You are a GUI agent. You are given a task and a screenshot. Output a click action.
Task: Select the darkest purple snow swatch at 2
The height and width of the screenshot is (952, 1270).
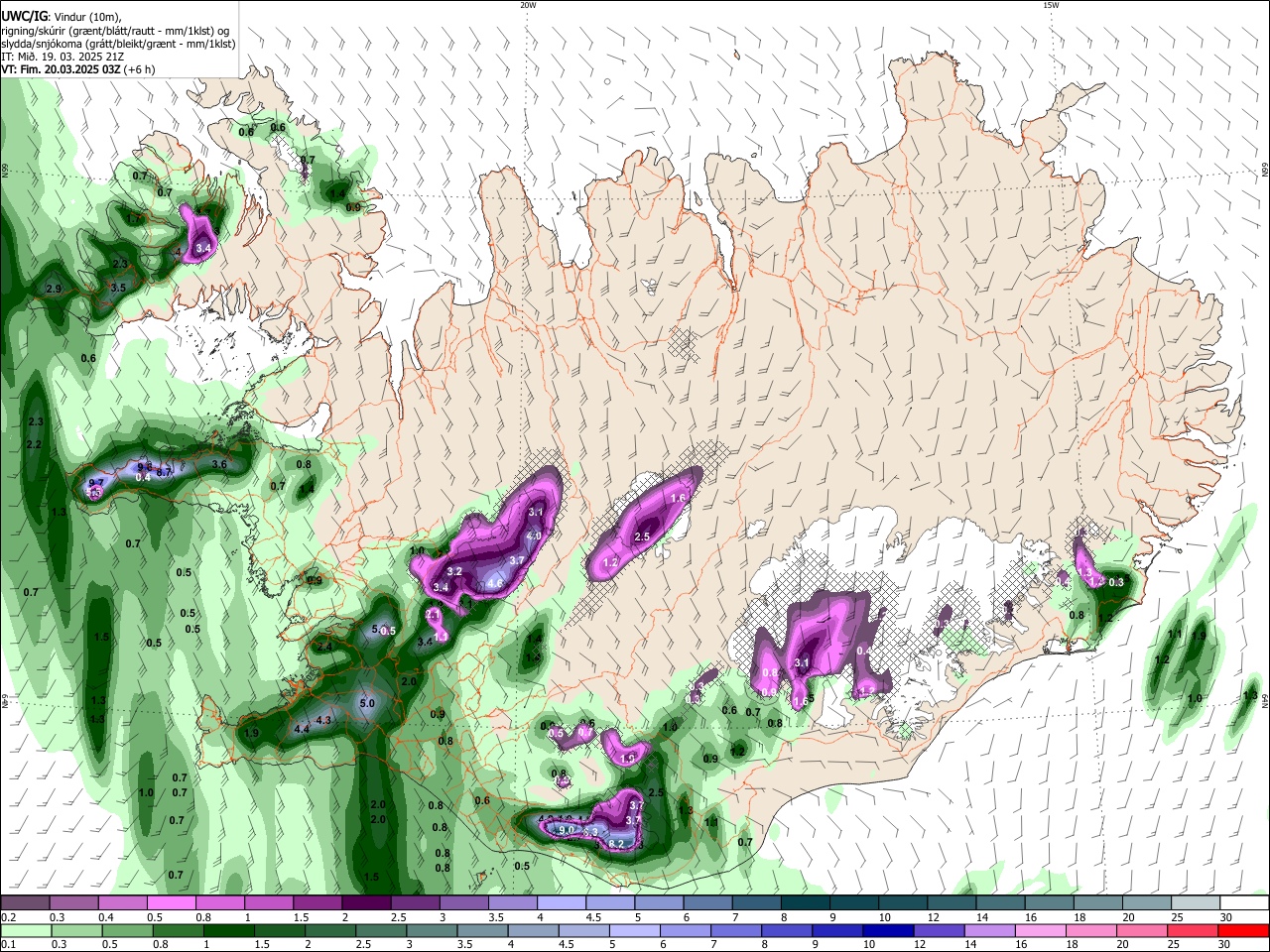click(366, 902)
